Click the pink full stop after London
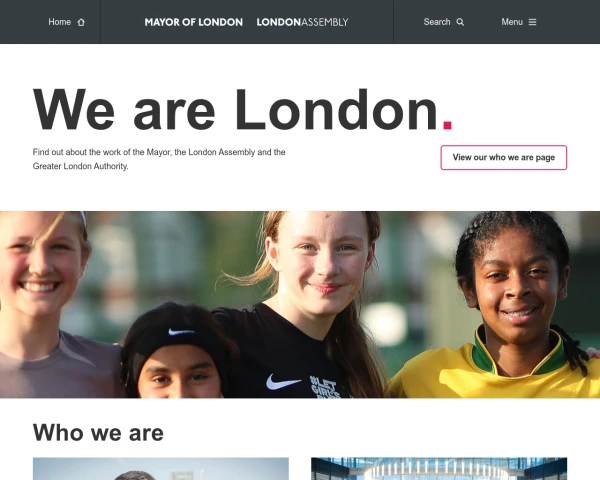The image size is (600, 480). (x=447, y=126)
